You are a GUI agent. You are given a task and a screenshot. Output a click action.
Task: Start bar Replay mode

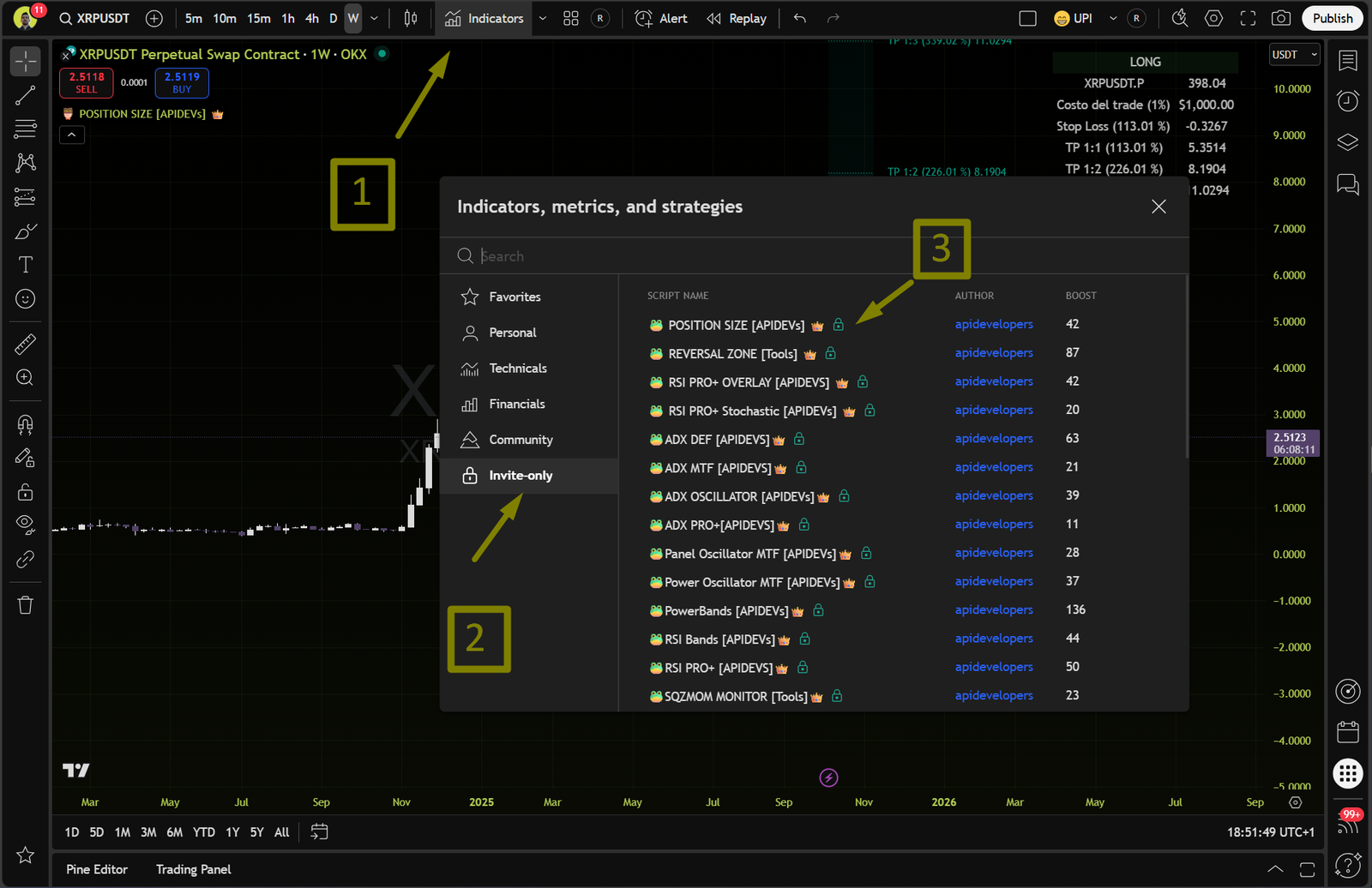pos(737,18)
